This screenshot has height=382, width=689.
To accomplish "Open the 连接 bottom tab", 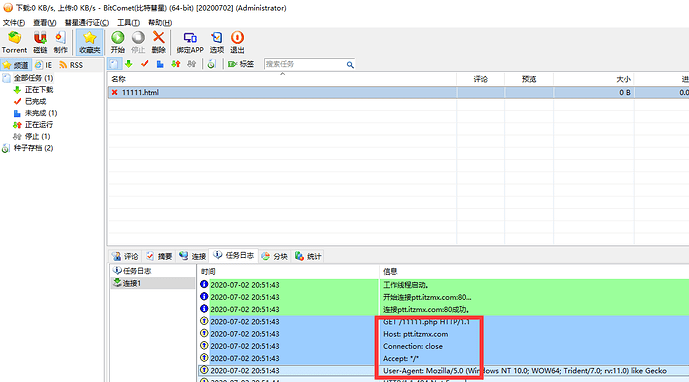I will [193, 256].
